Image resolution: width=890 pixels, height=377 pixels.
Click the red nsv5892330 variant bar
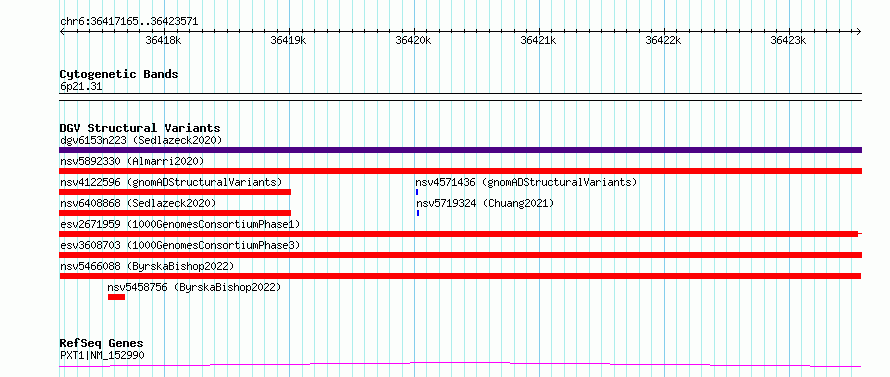[460, 171]
